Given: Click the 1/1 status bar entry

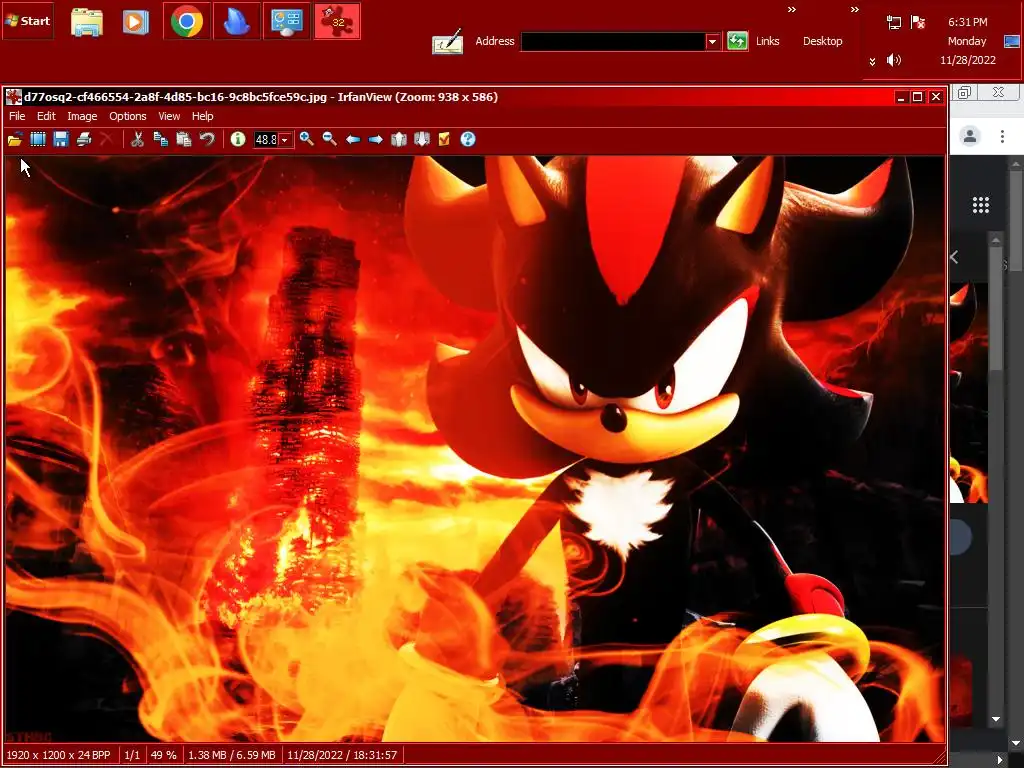Looking at the screenshot, I should pos(132,755).
